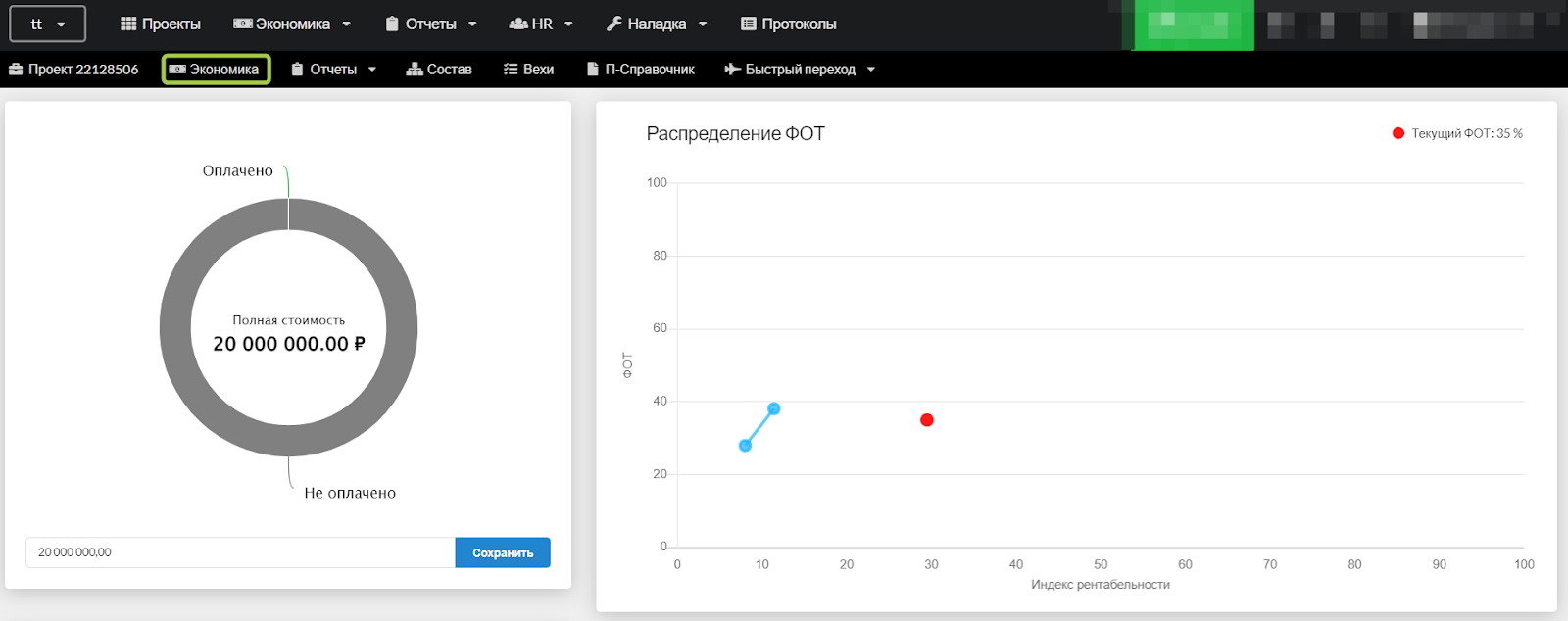Click the grid icon next to Проекты
The image size is (1568, 621).
(128, 24)
